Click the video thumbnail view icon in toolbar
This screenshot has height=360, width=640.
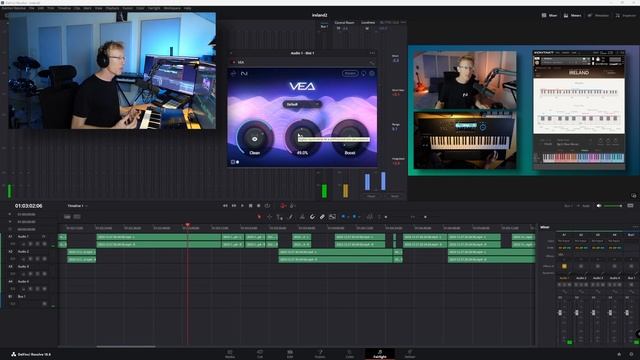[x=332, y=217]
